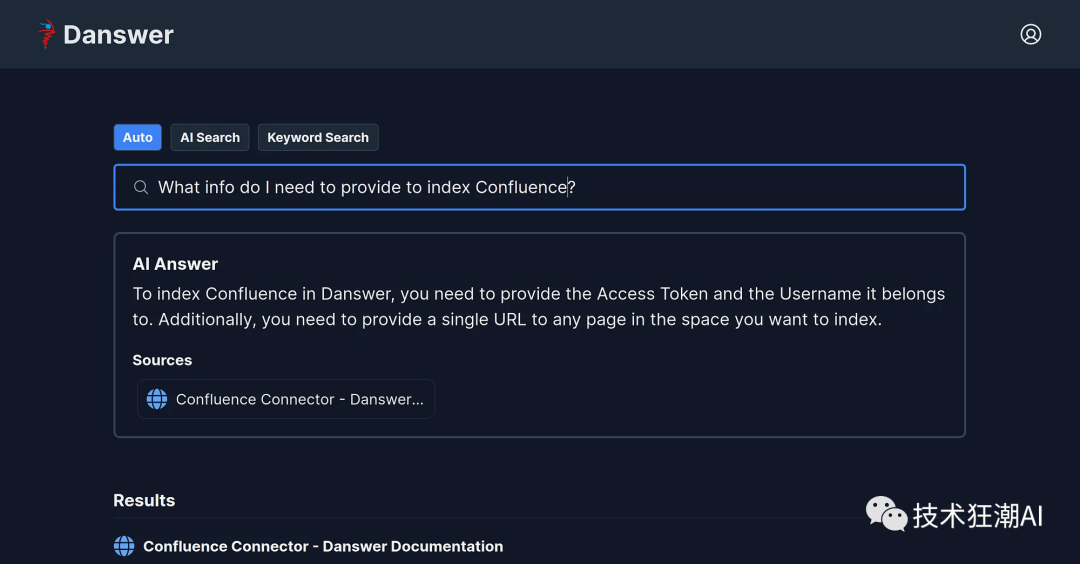Open the user profile icon
The width and height of the screenshot is (1080, 564).
click(x=1030, y=34)
